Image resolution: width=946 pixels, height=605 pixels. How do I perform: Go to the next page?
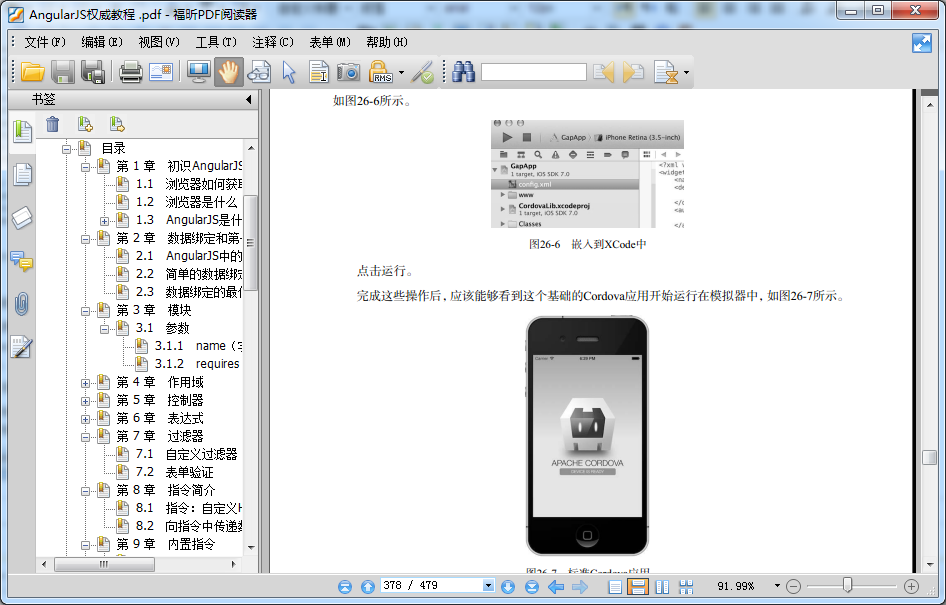pyautogui.click(x=508, y=586)
